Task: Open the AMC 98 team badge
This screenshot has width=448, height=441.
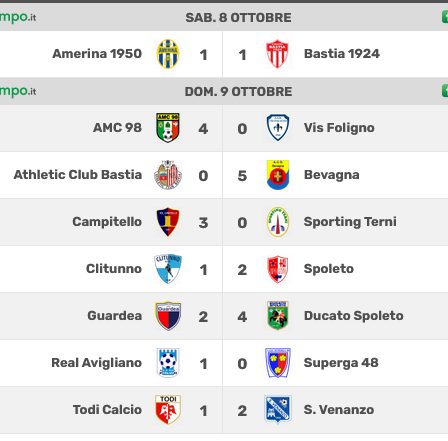Action: (168, 128)
